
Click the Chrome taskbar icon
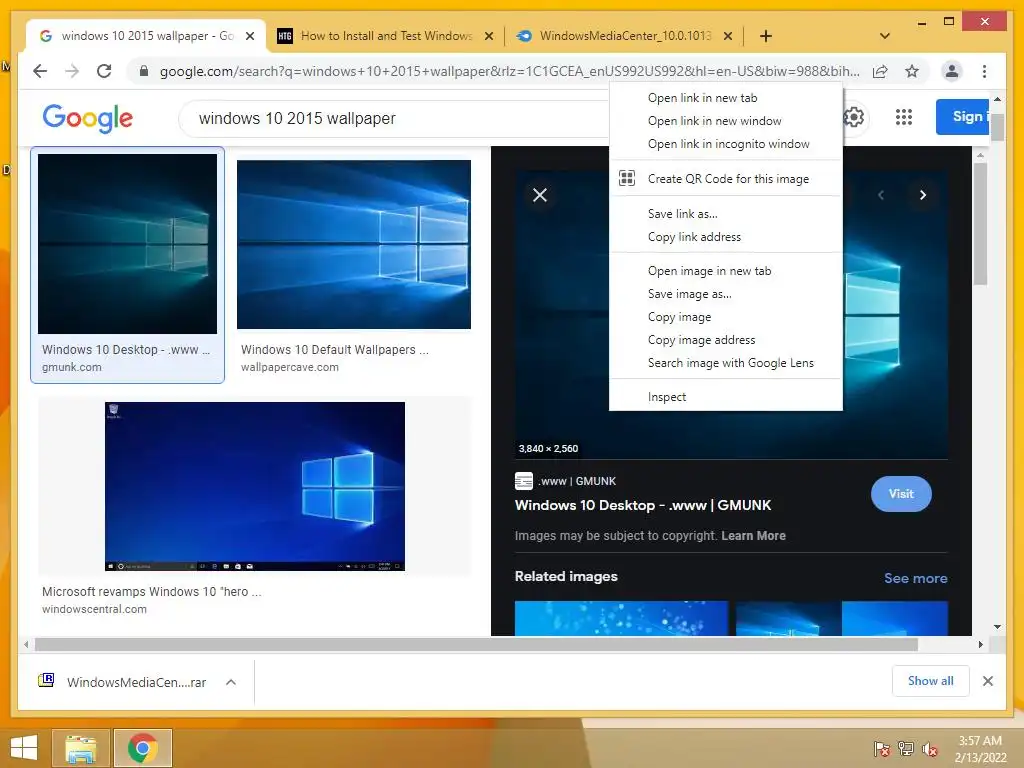[142, 748]
